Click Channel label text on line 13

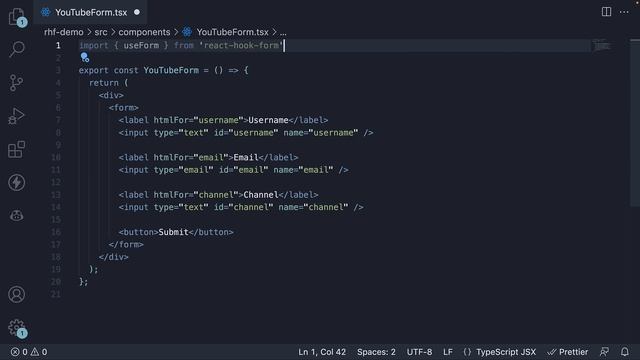click(x=261, y=195)
